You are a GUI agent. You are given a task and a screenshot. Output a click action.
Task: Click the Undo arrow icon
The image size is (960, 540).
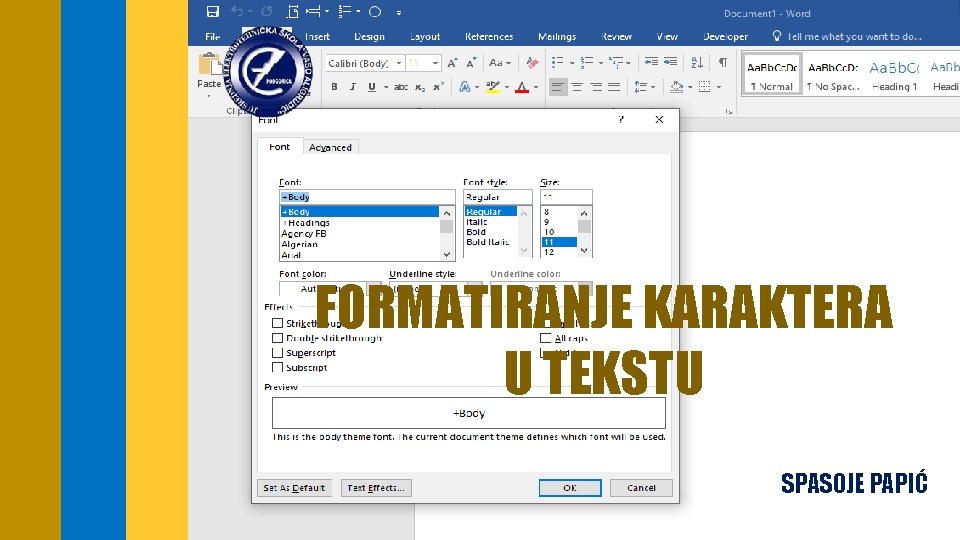237,12
